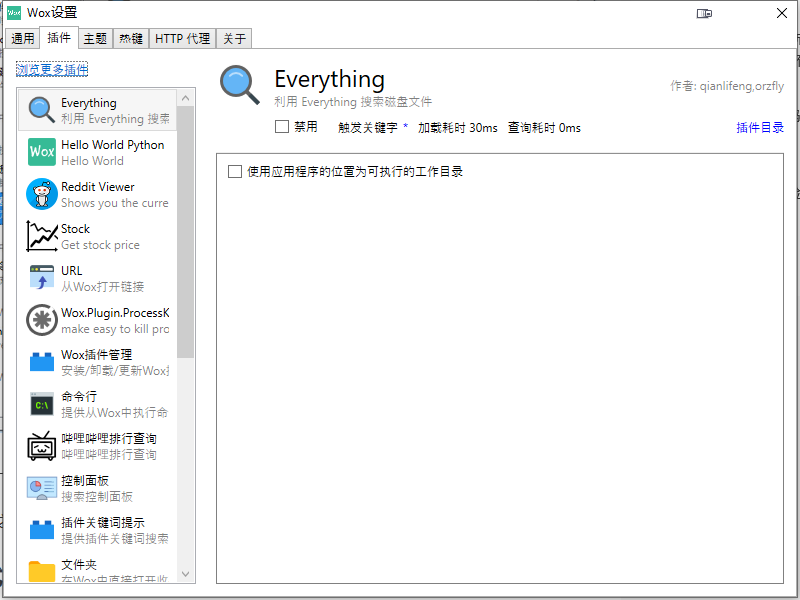This screenshot has height=600, width=800.
Task: Switch to the 通用 tab
Action: point(22,39)
